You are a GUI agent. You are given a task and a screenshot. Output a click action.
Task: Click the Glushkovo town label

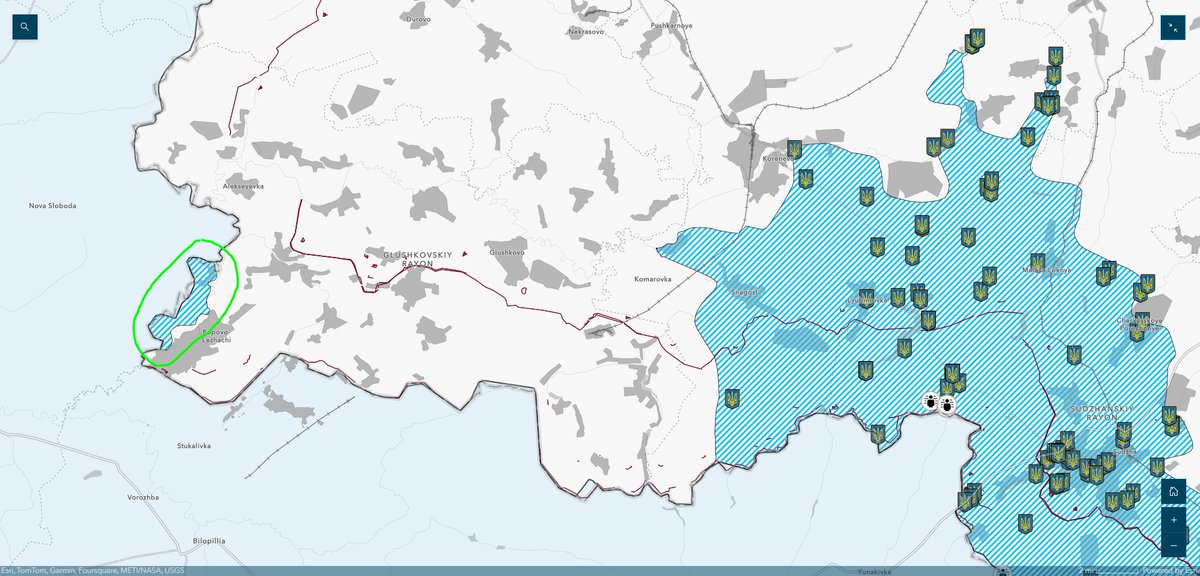506,252
